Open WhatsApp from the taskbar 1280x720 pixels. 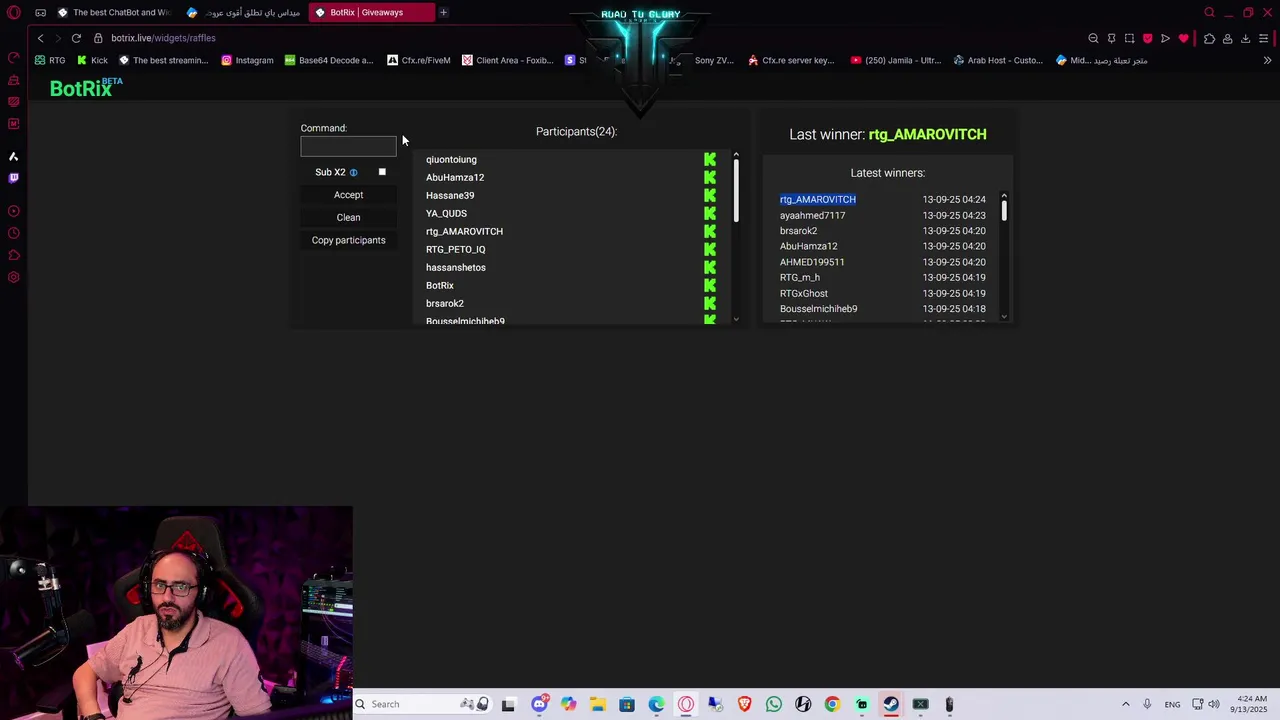774,704
